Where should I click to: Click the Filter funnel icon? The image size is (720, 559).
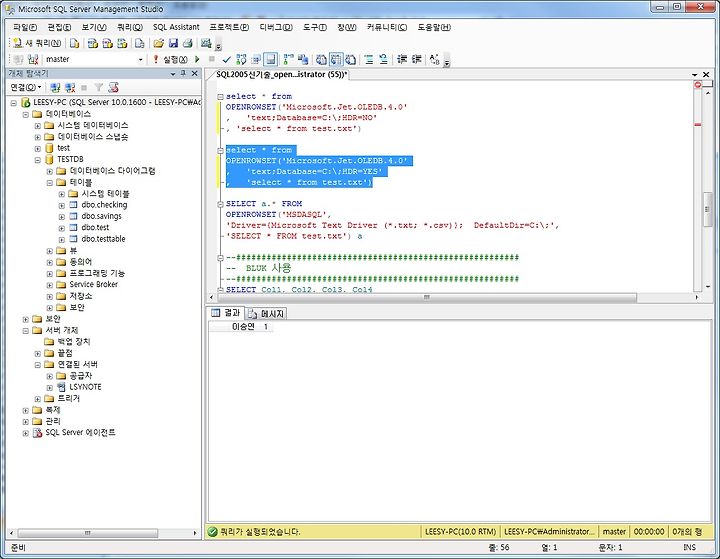point(98,87)
